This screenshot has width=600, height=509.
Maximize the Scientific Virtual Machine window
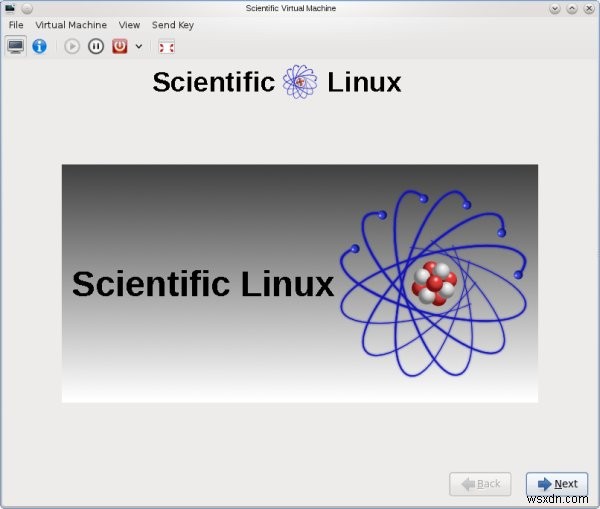tap(572, 8)
